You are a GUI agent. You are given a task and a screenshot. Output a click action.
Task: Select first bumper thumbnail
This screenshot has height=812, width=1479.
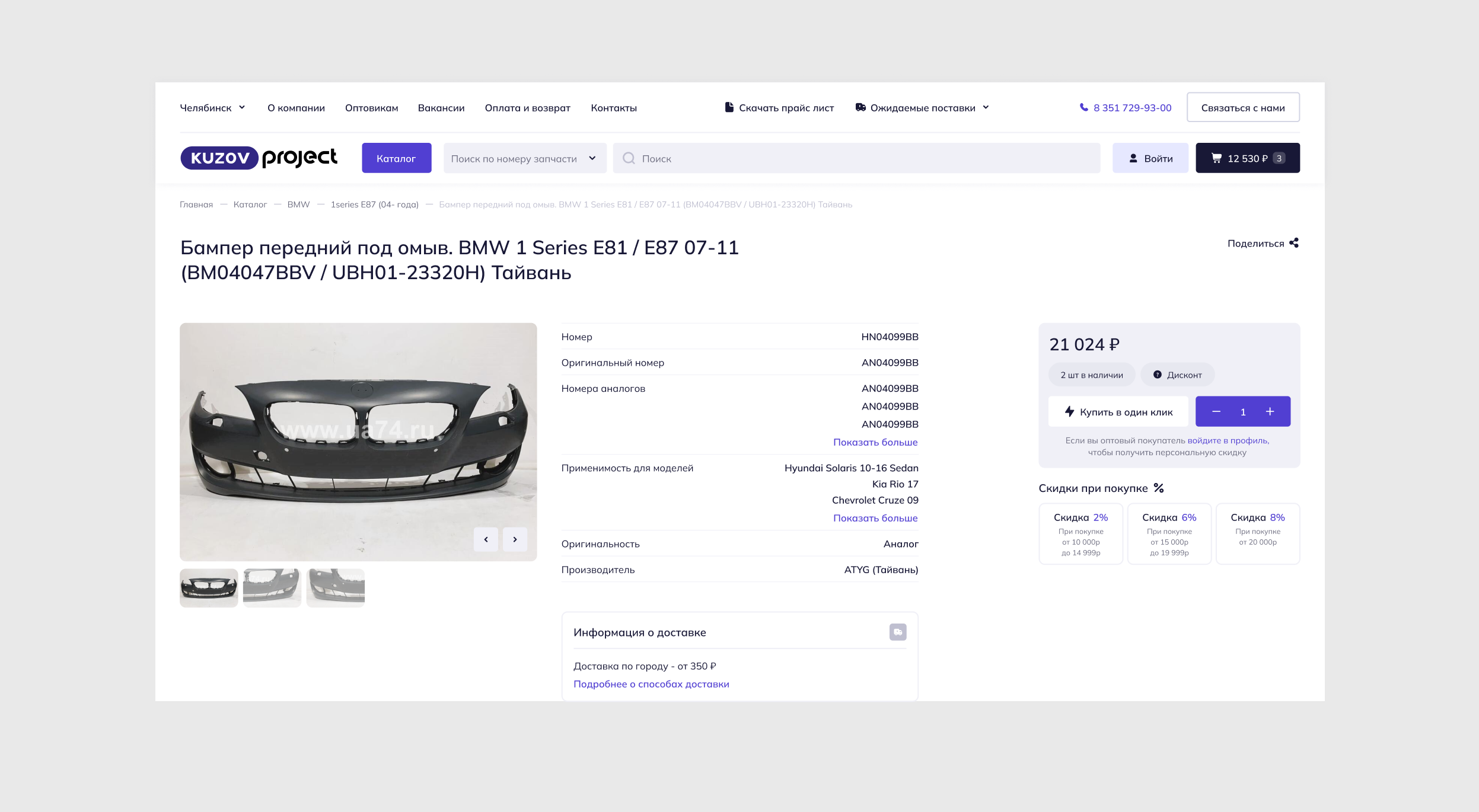point(209,588)
